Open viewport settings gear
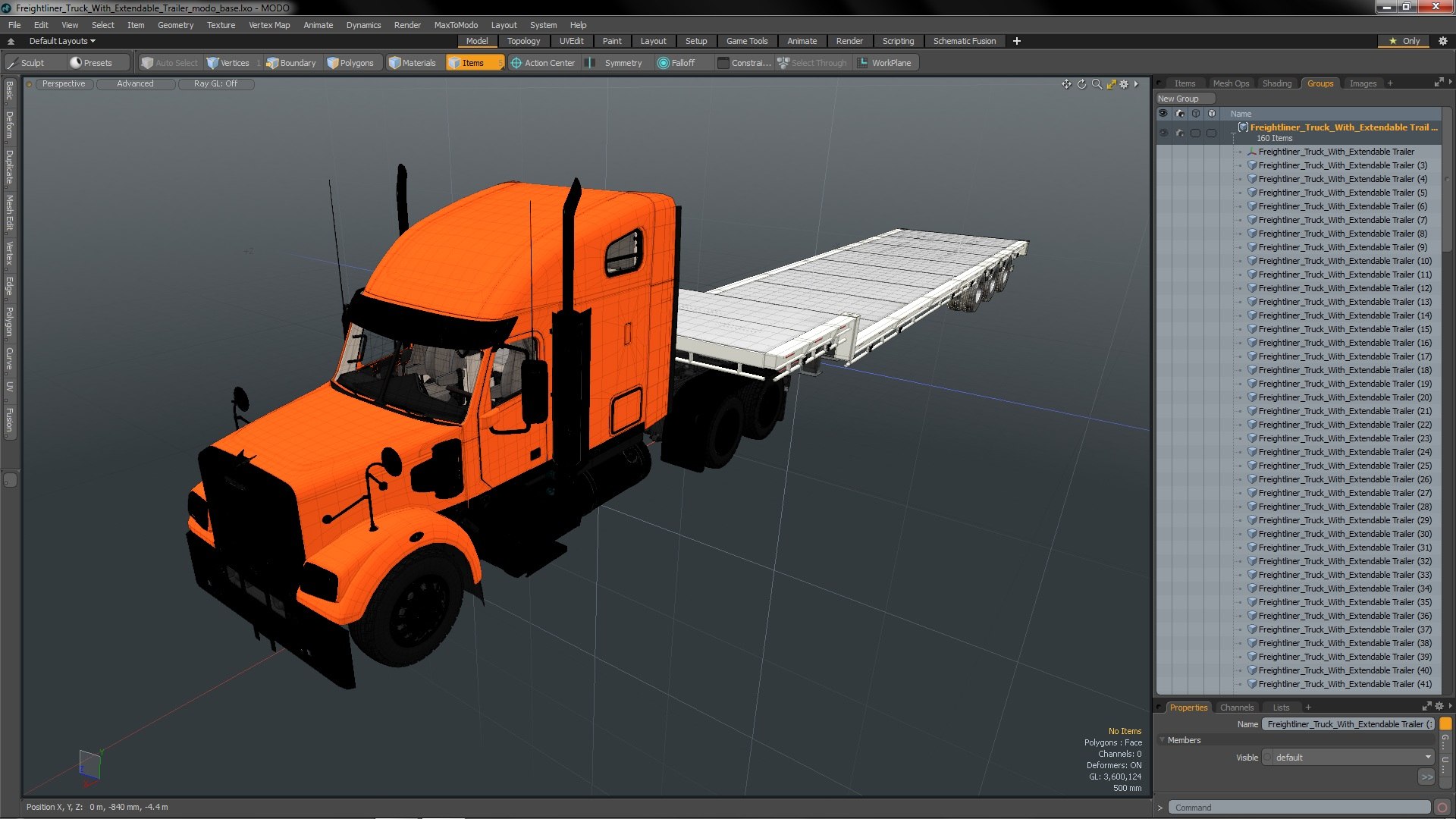 click(x=1124, y=84)
